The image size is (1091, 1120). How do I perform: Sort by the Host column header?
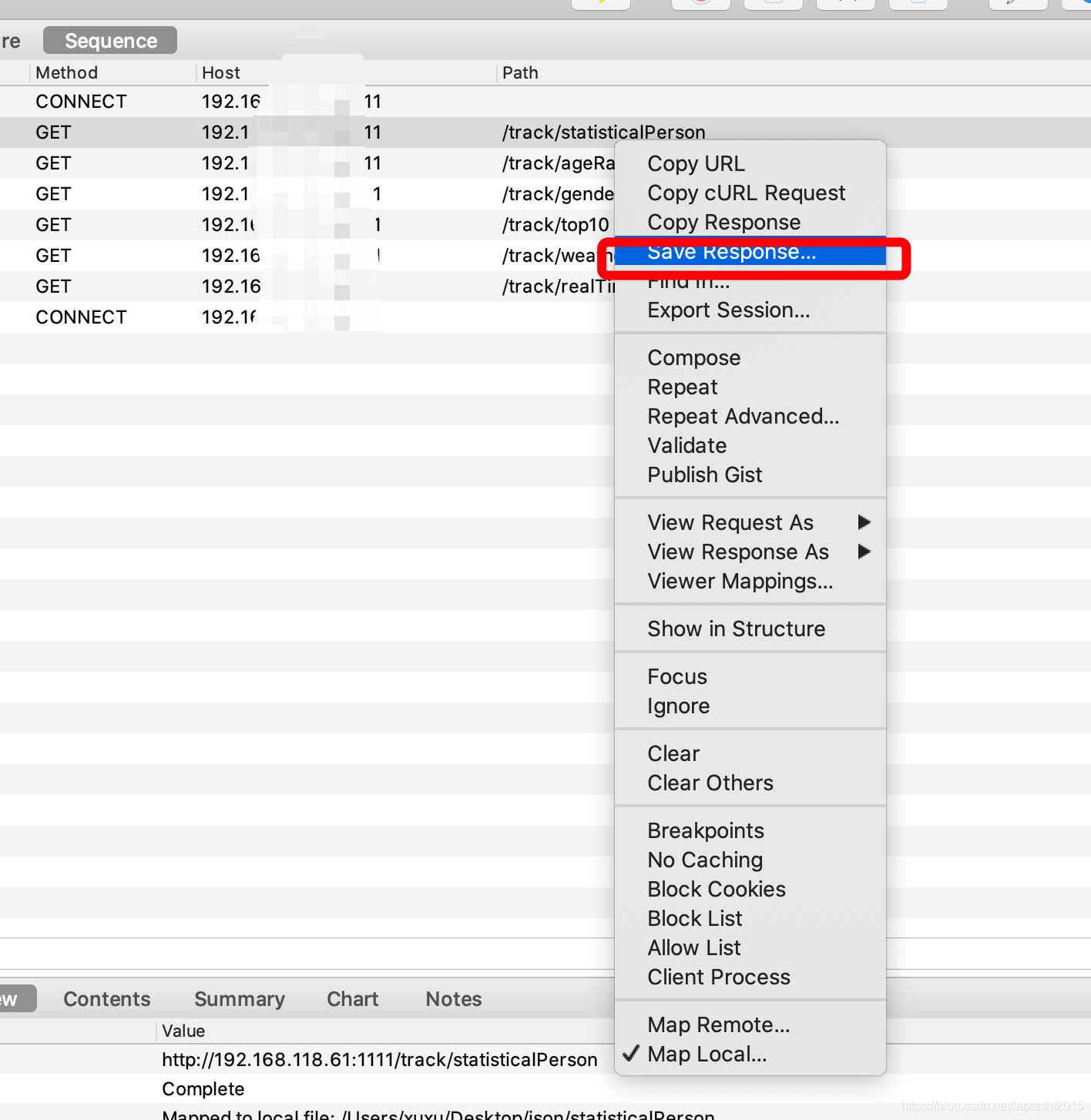tap(221, 72)
